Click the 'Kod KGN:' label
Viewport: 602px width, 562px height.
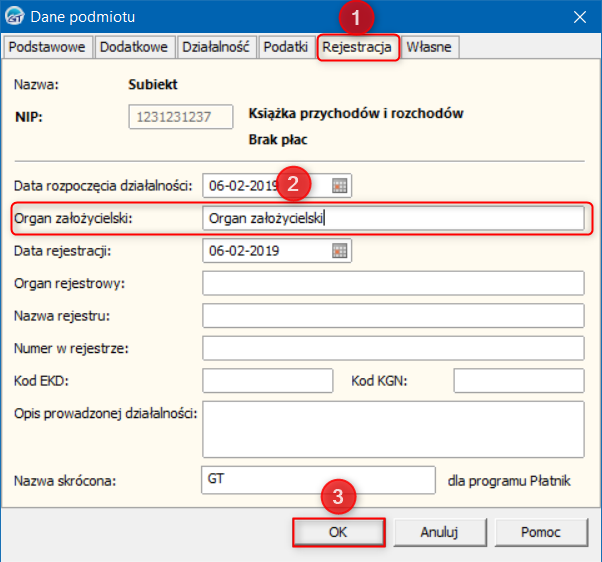379,381
